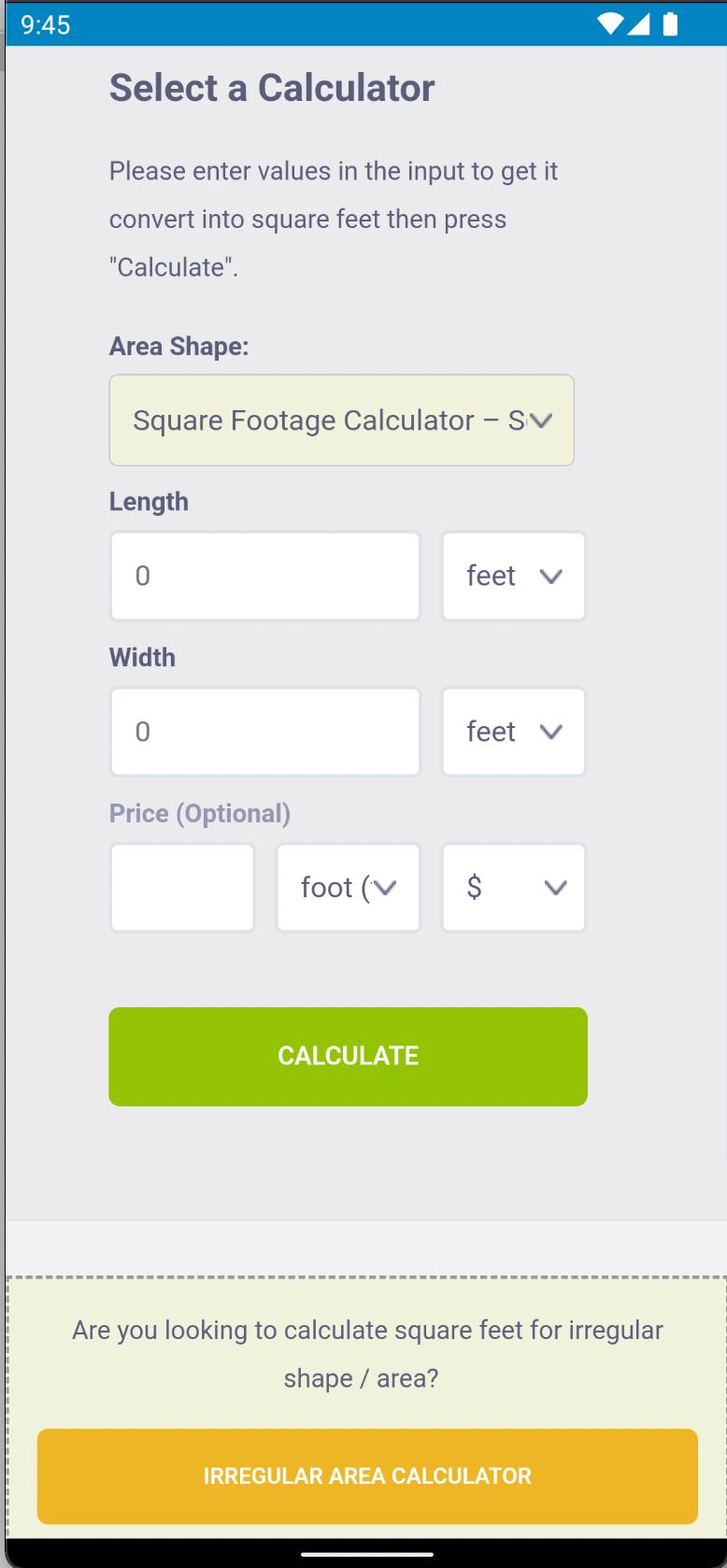
Task: Tap the Wi-Fi icon in status bar
Action: (610, 24)
